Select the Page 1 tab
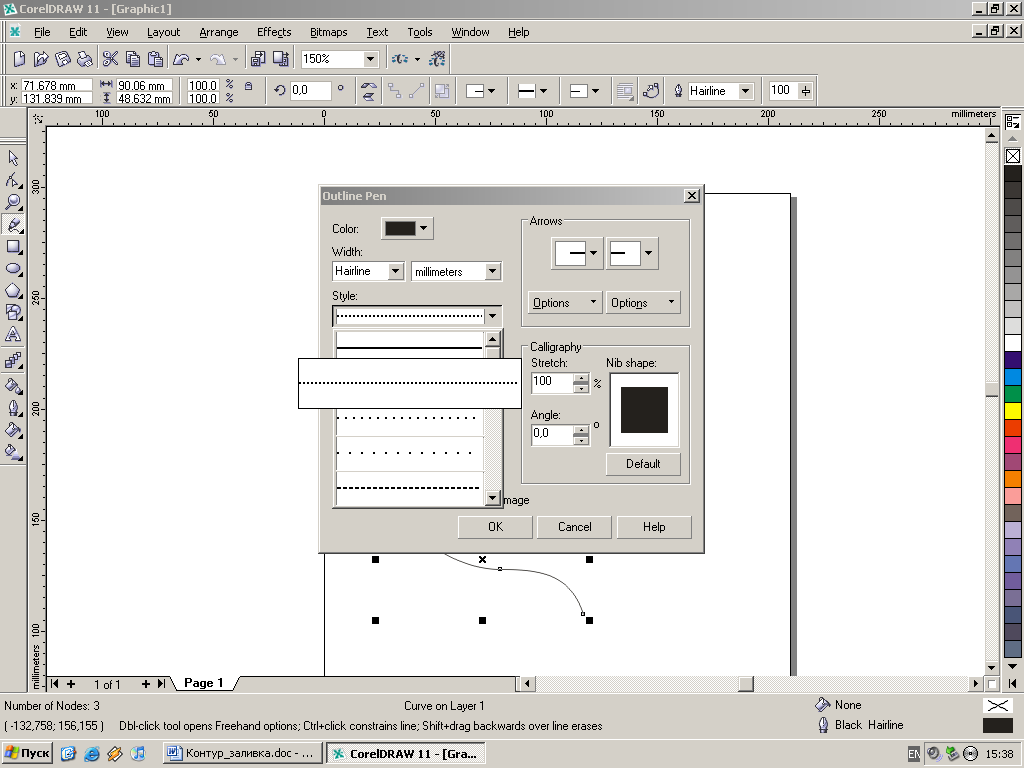The height and width of the screenshot is (768, 1024). [x=204, y=683]
